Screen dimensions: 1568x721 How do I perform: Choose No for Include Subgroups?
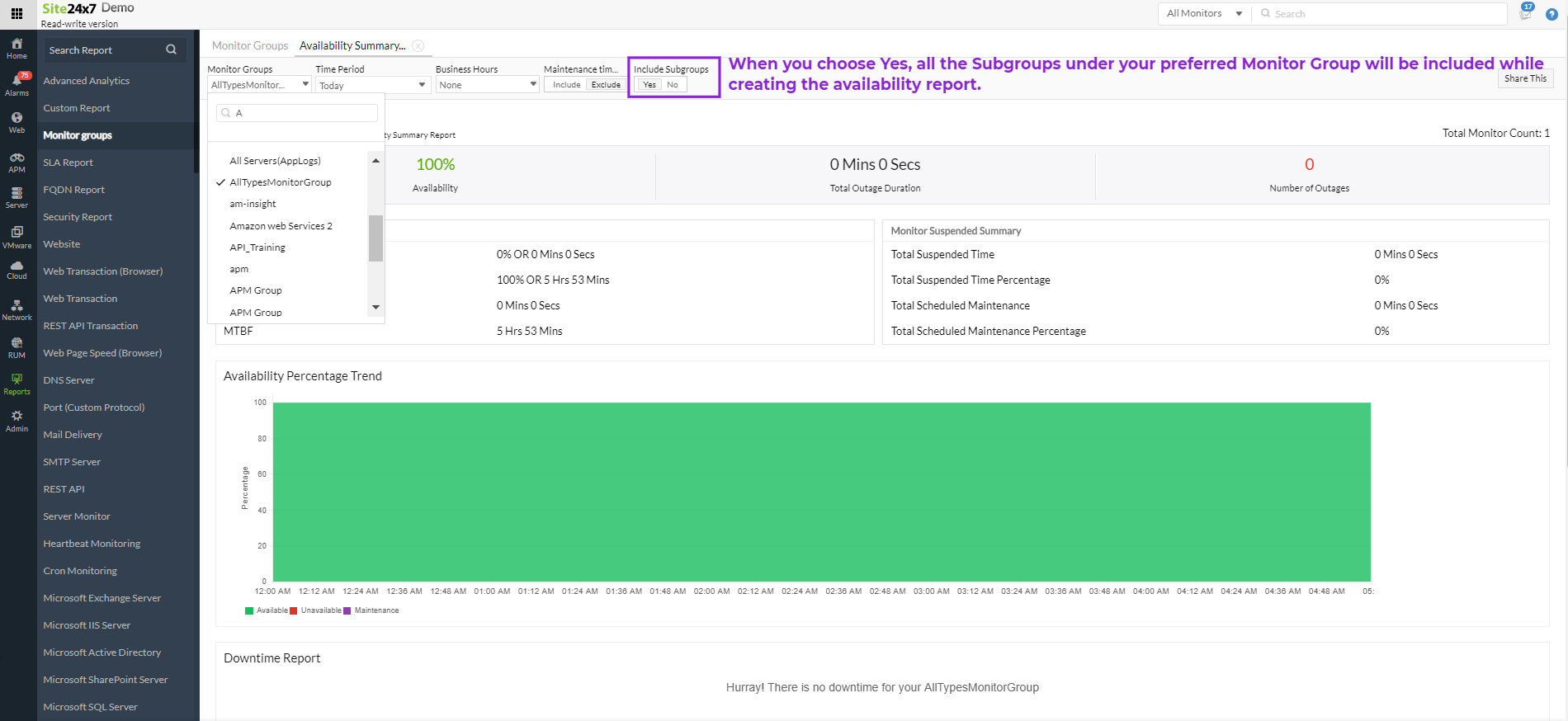(673, 84)
